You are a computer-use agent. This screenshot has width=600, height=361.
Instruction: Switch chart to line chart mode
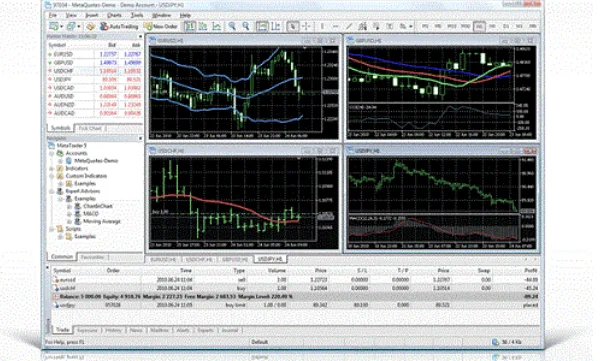click(217, 26)
